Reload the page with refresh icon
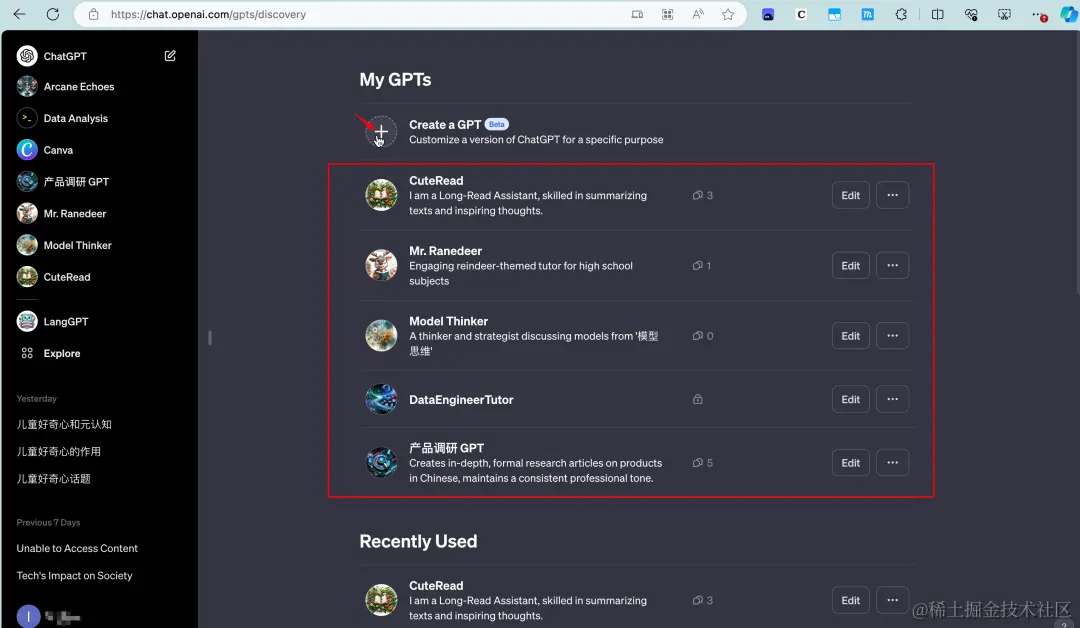Viewport: 1080px width, 628px height. click(52, 14)
